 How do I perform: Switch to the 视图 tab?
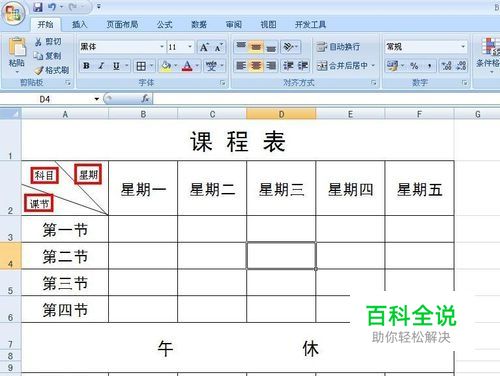click(x=268, y=24)
